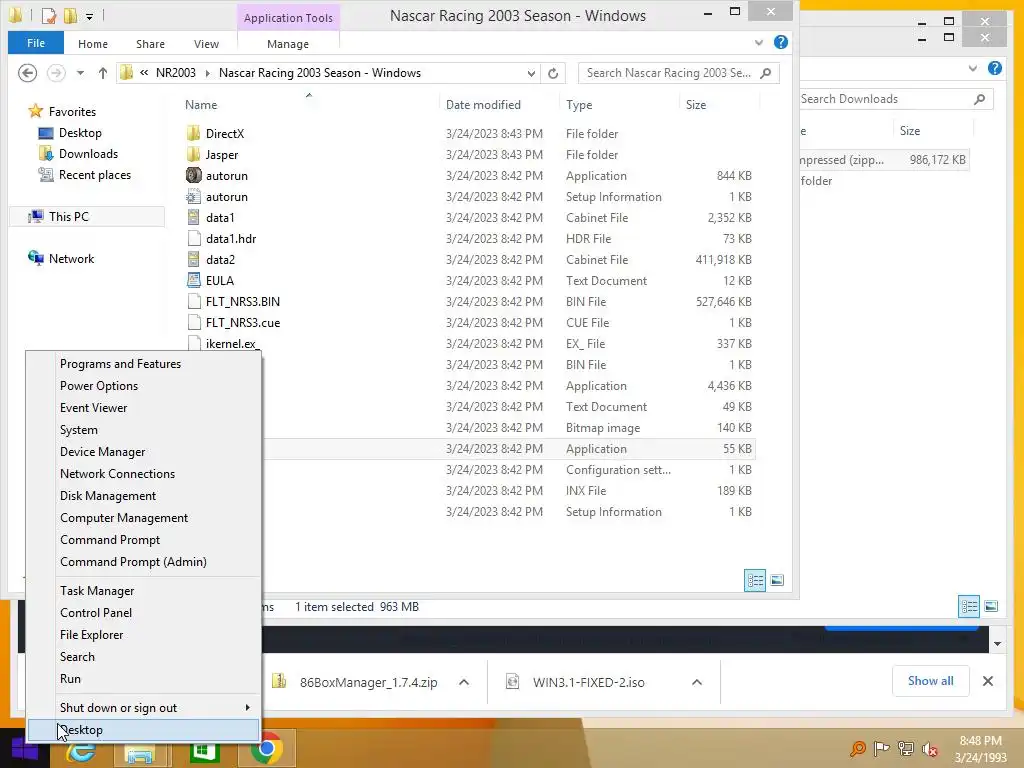Open recent locations dropdown arrow
This screenshot has width=1024, height=768.
[80, 73]
